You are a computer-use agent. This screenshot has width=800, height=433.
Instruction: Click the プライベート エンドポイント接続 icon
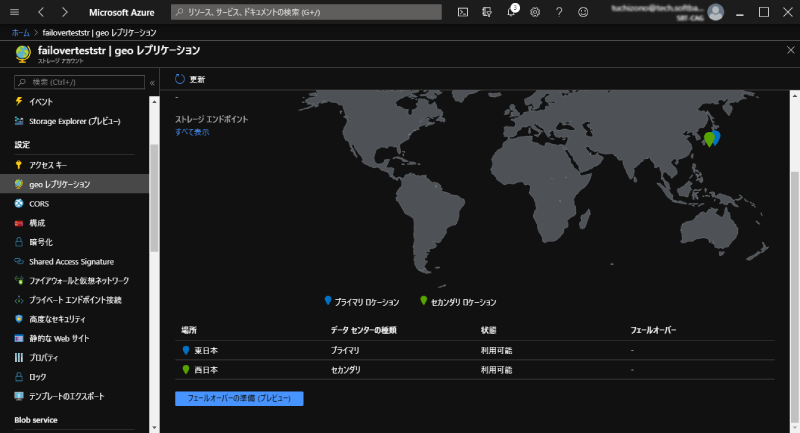19,300
